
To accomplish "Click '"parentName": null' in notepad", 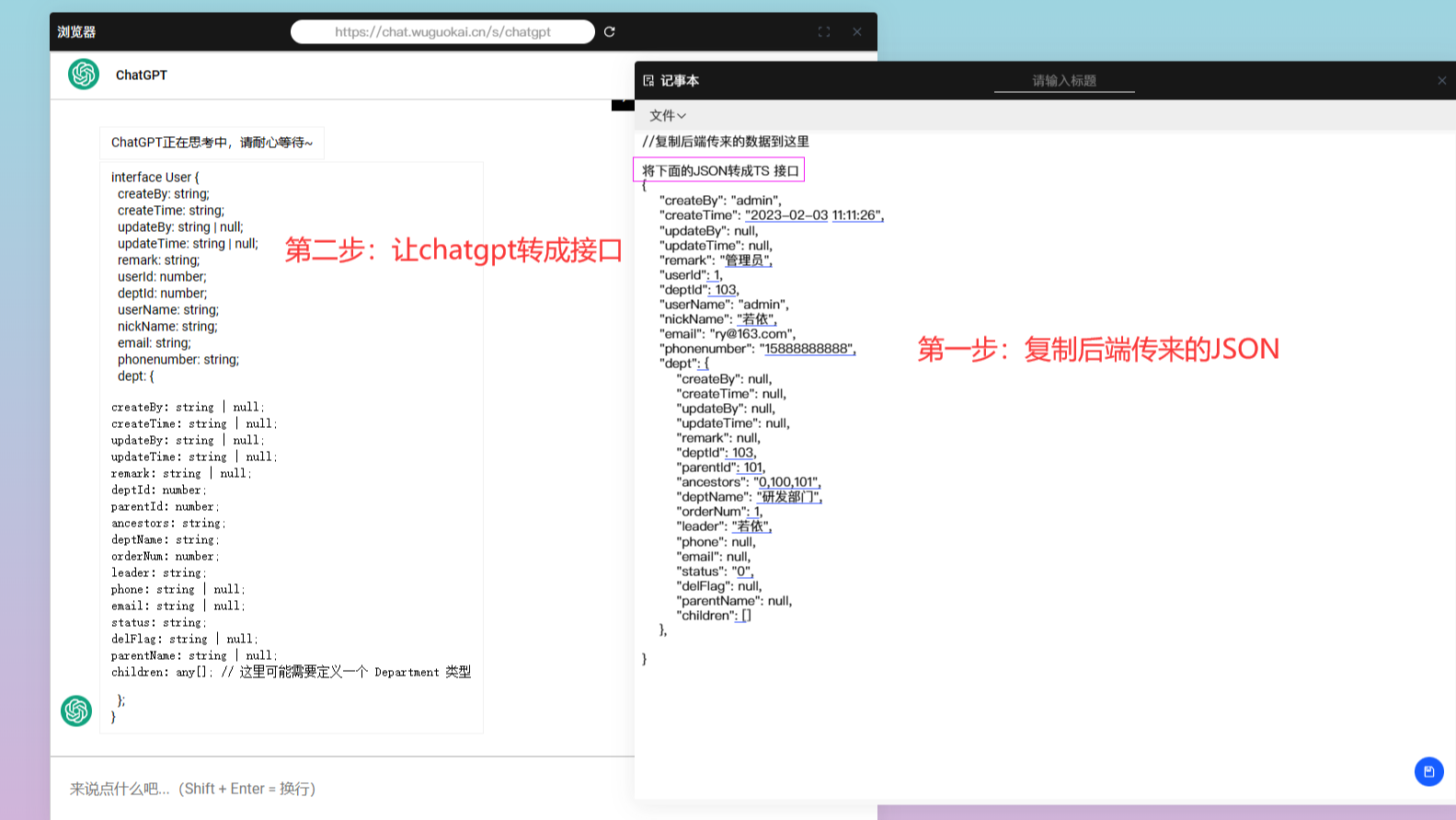I will tap(735, 600).
